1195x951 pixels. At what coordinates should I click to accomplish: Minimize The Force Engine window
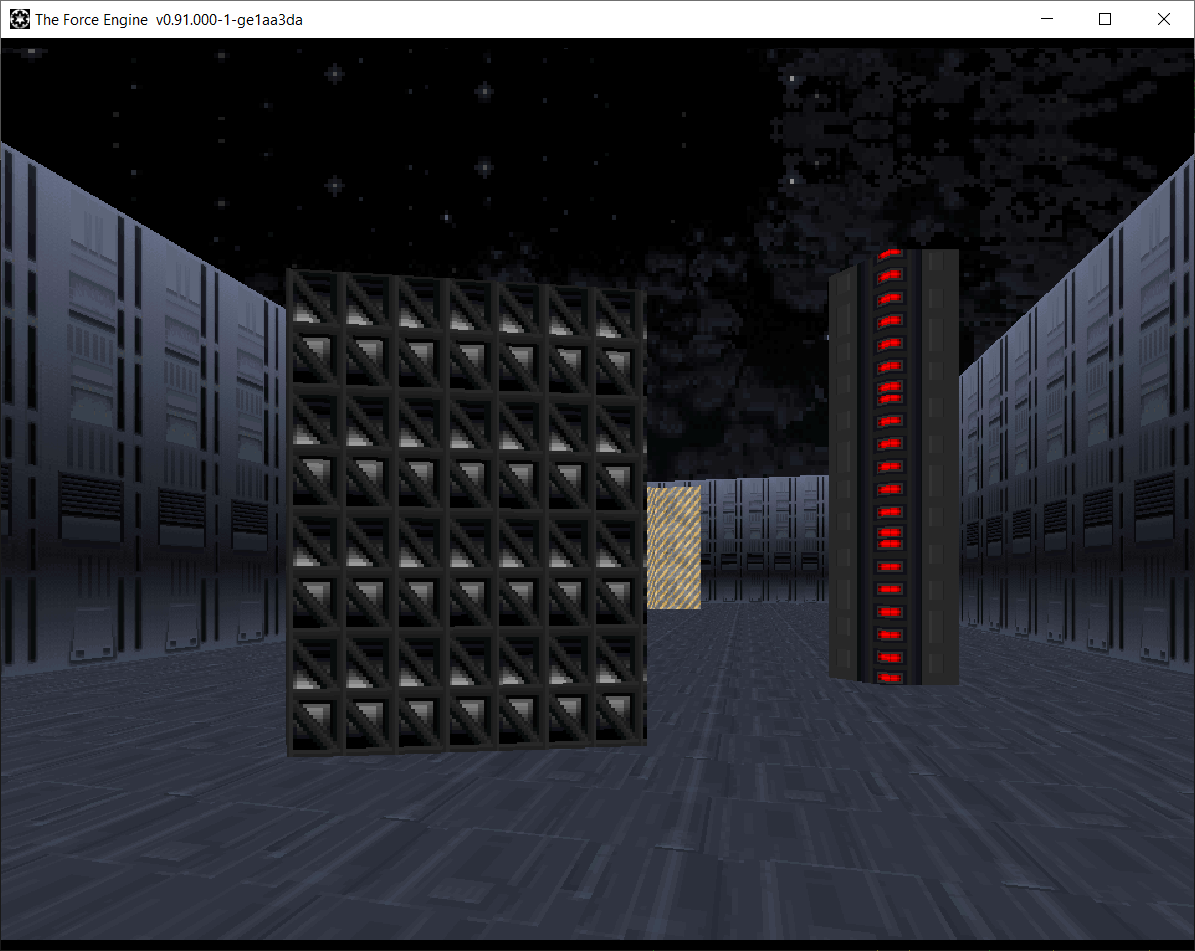(1047, 19)
